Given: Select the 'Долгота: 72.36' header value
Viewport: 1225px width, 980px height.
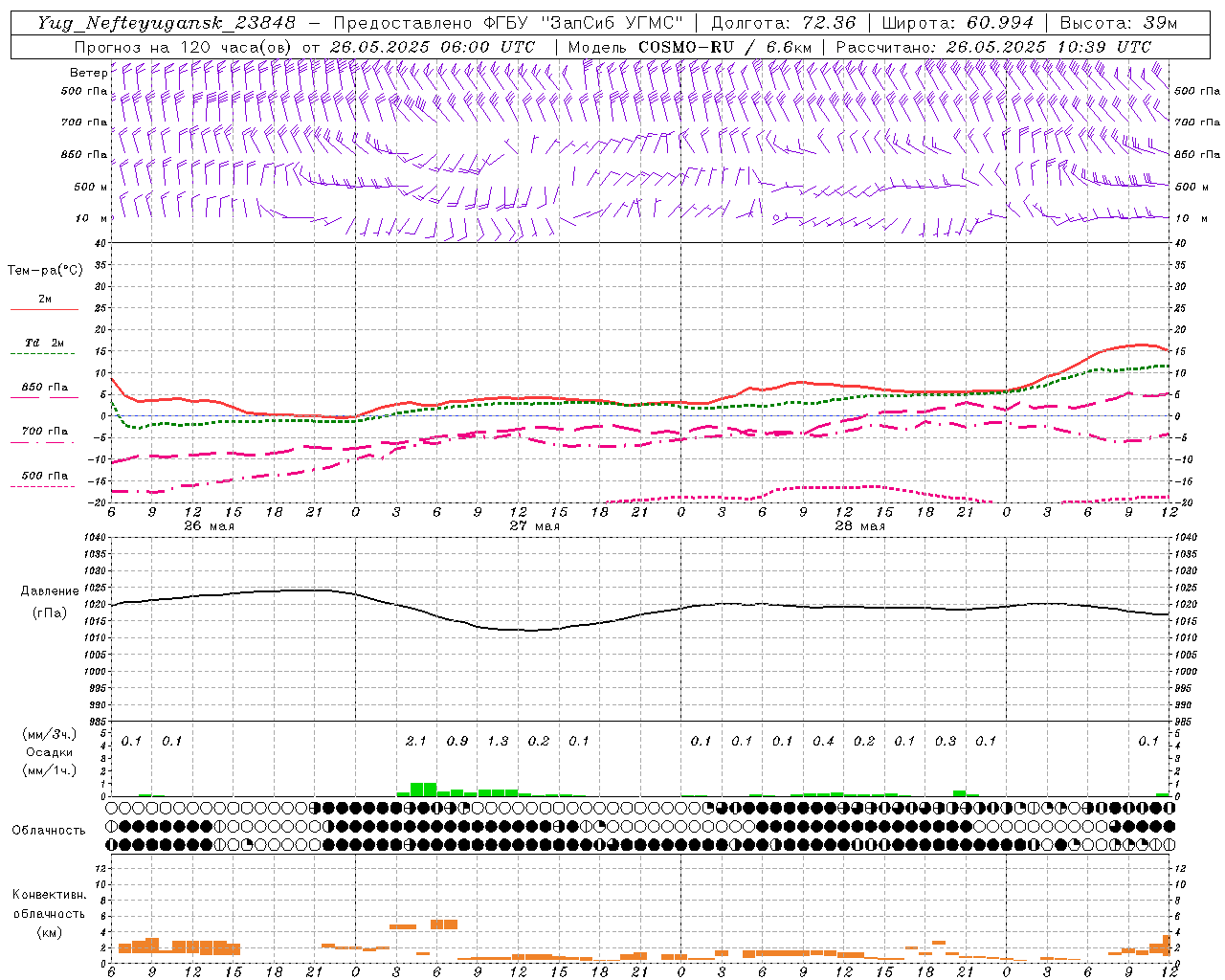Looking at the screenshot, I should click(784, 23).
